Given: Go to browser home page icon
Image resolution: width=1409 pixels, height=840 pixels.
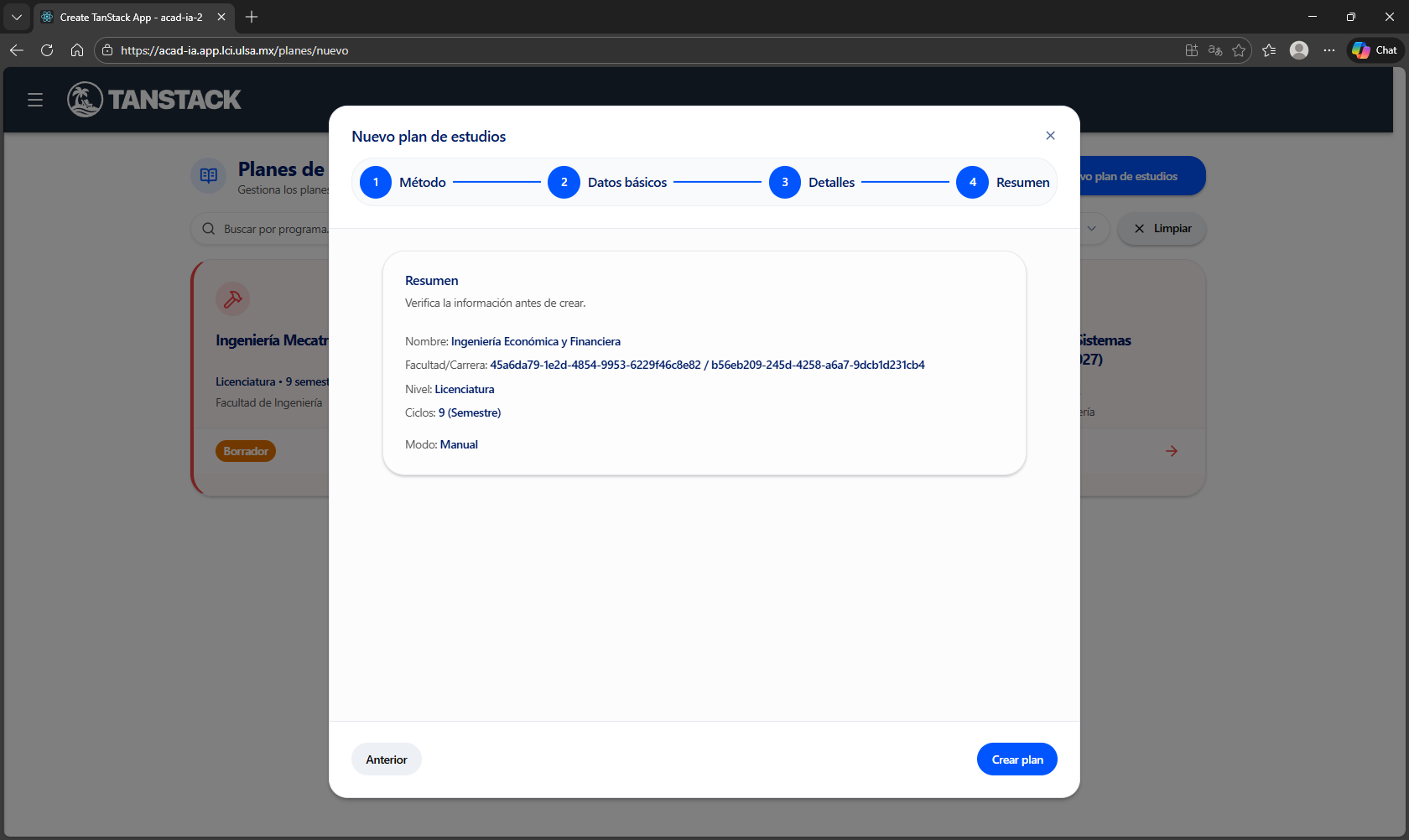Looking at the screenshot, I should coord(77,50).
